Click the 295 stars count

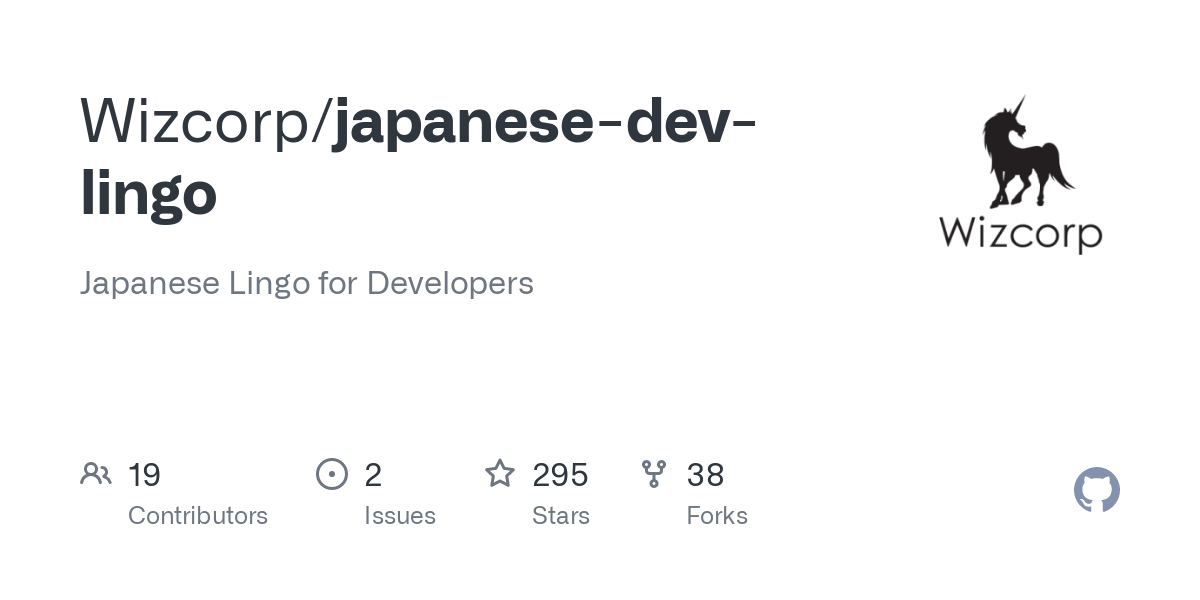coord(560,475)
